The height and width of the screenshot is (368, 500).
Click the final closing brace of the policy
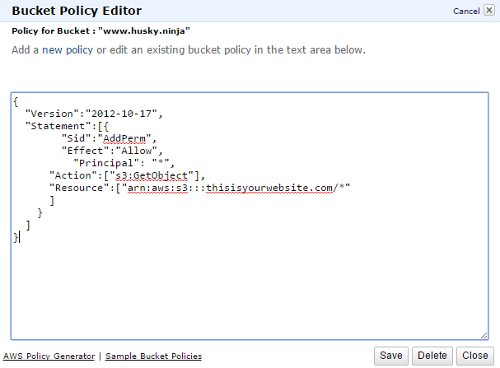pyautogui.click(x=16, y=237)
